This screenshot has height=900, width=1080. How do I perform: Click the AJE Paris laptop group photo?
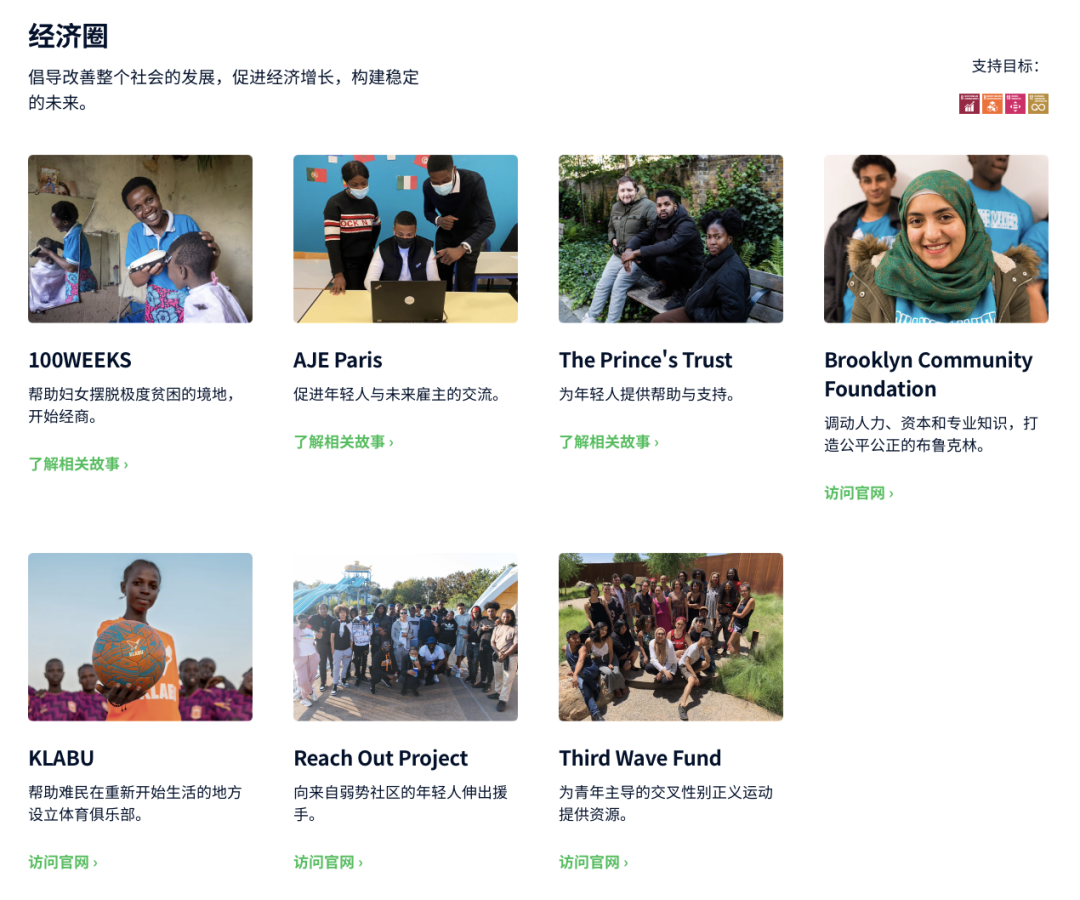coord(406,239)
